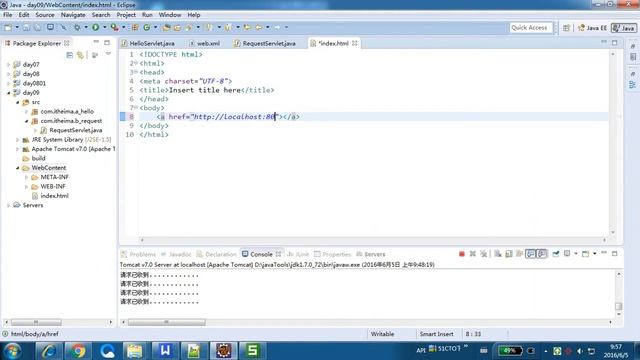Open the Run button dropdown arrow
The width and height of the screenshot is (640, 360).
[104, 27]
